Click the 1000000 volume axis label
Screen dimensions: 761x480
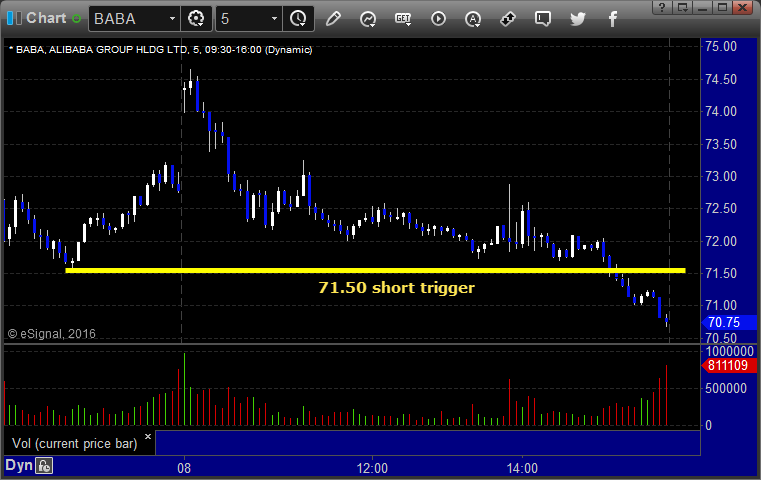point(729,351)
